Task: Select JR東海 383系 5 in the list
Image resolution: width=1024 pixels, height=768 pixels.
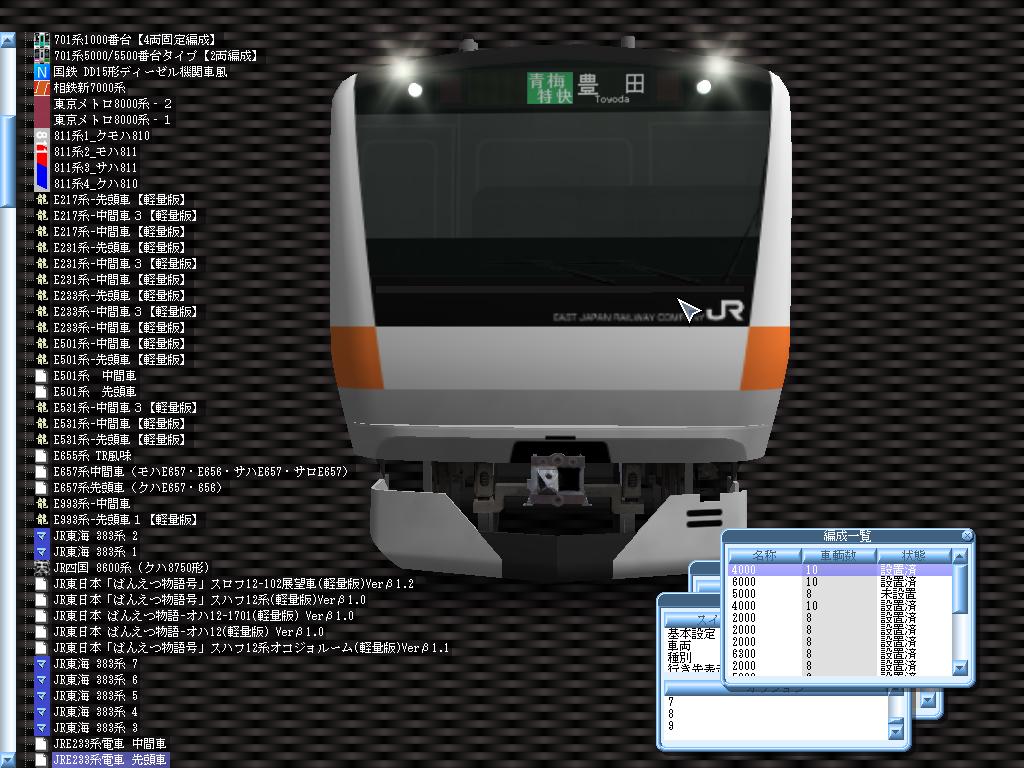Action: 95,696
